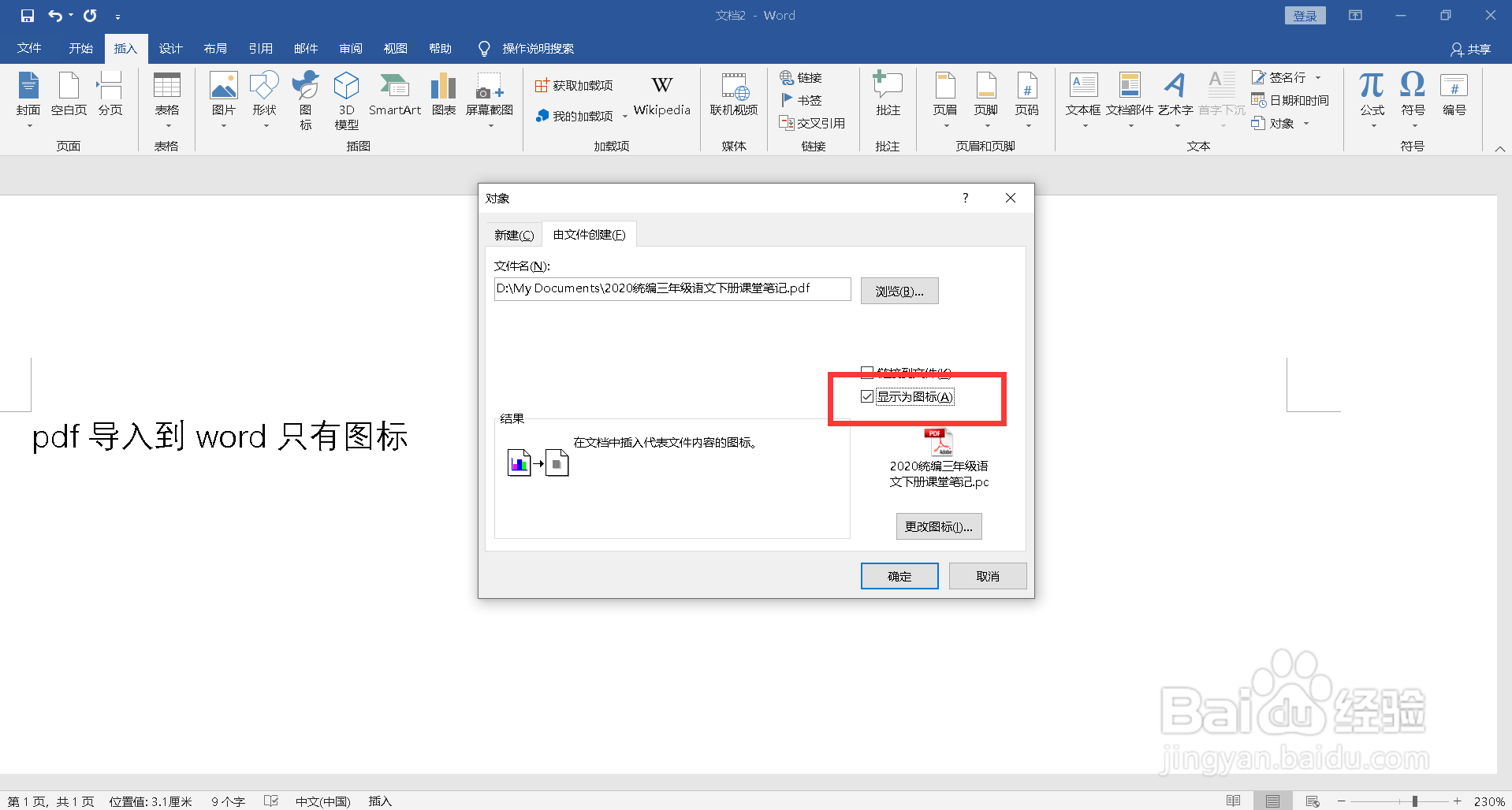Insert WordArt (艺术字)

coord(1175,101)
